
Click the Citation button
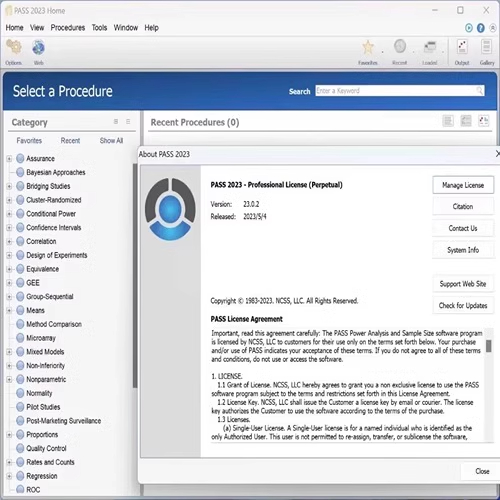463,207
